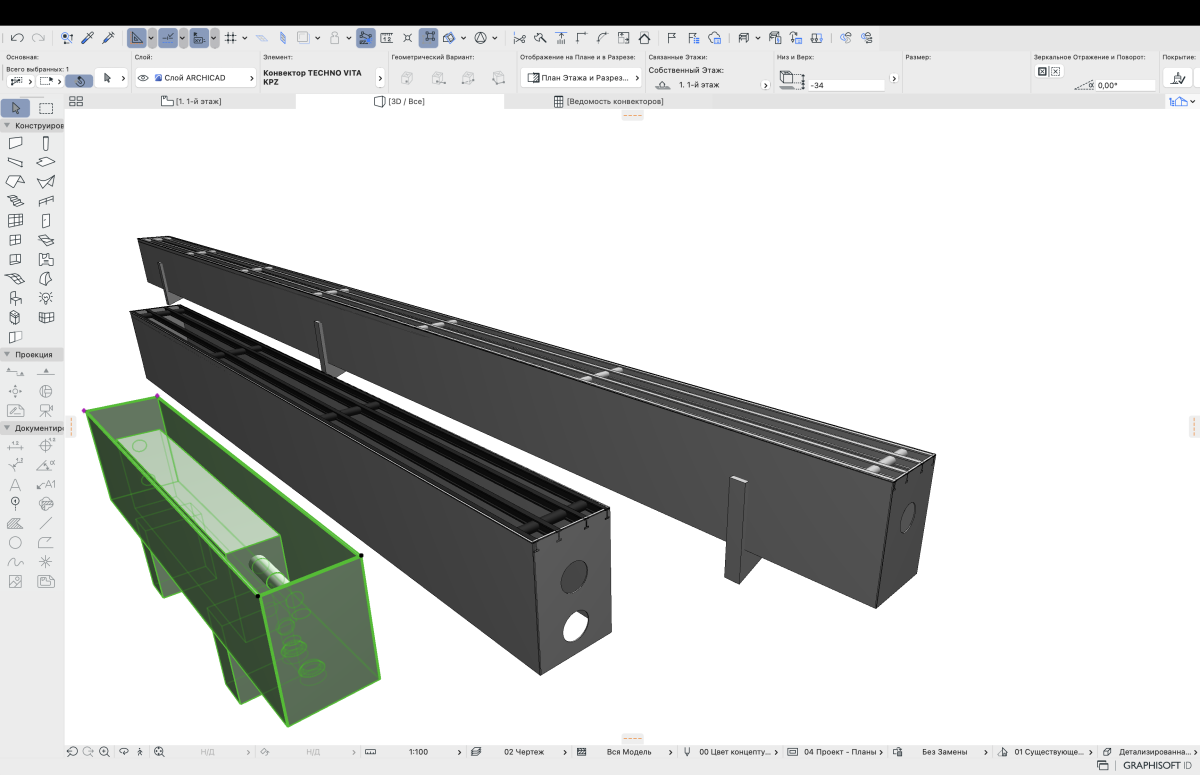
Task: Collapse the Конструирование toolbox section
Action: [x=7, y=126]
